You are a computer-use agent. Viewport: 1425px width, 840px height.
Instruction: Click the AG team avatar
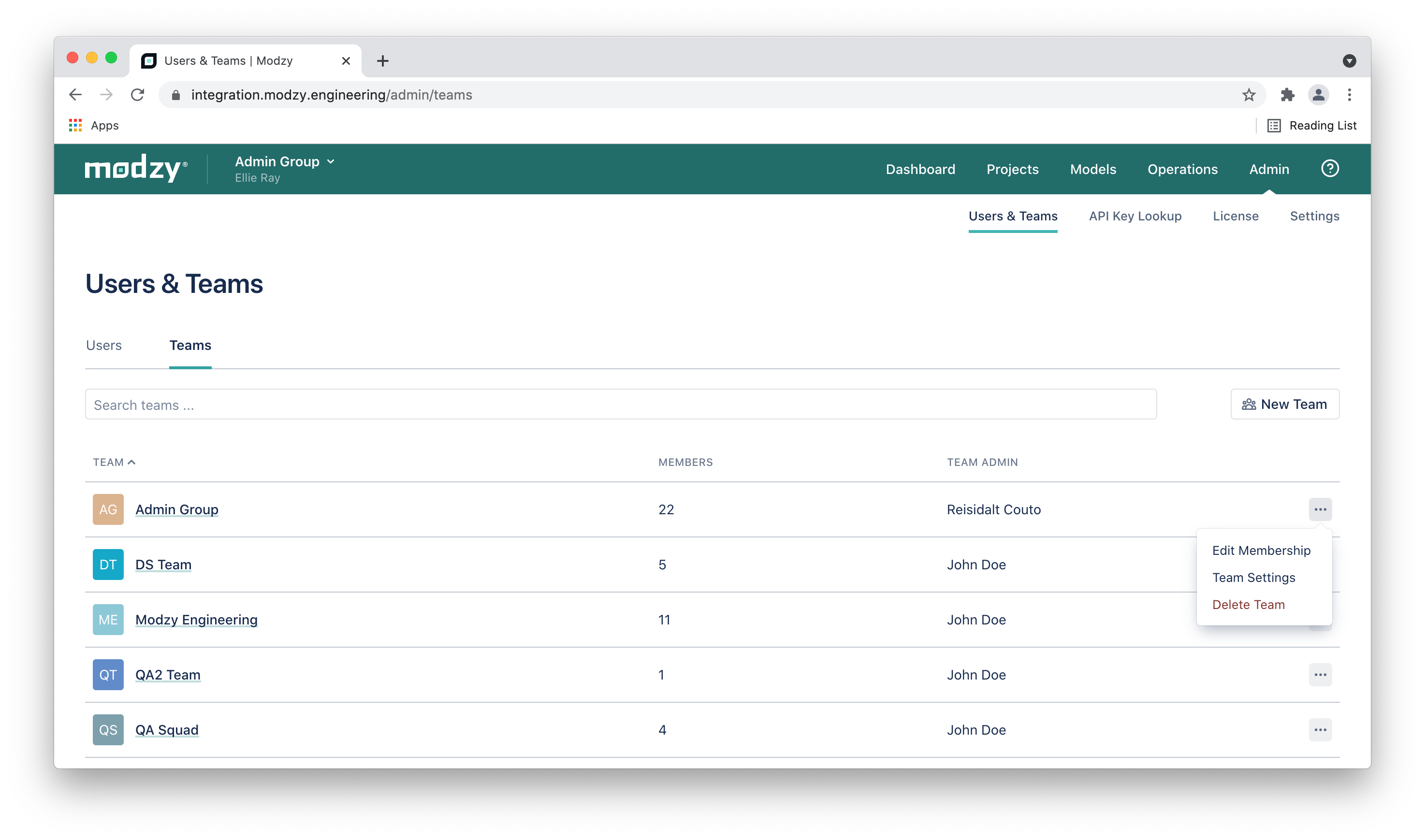pyautogui.click(x=108, y=509)
